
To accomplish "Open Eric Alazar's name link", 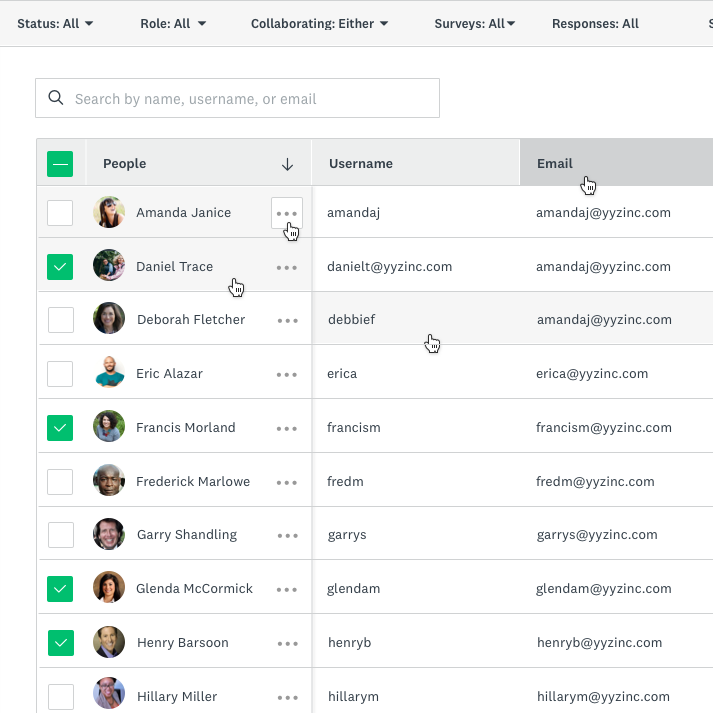I will click(170, 374).
